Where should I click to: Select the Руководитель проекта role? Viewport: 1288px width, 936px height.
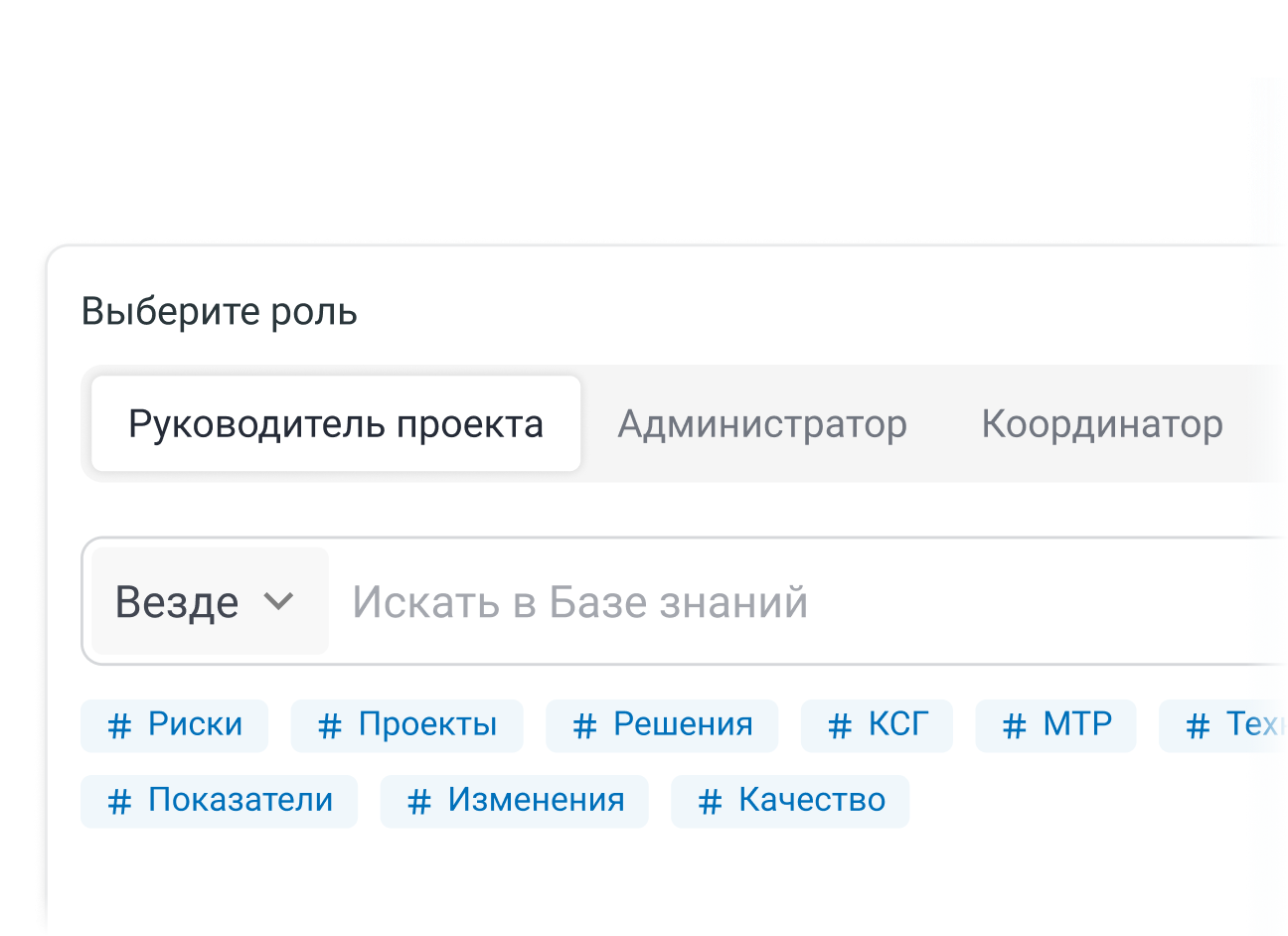(x=335, y=423)
